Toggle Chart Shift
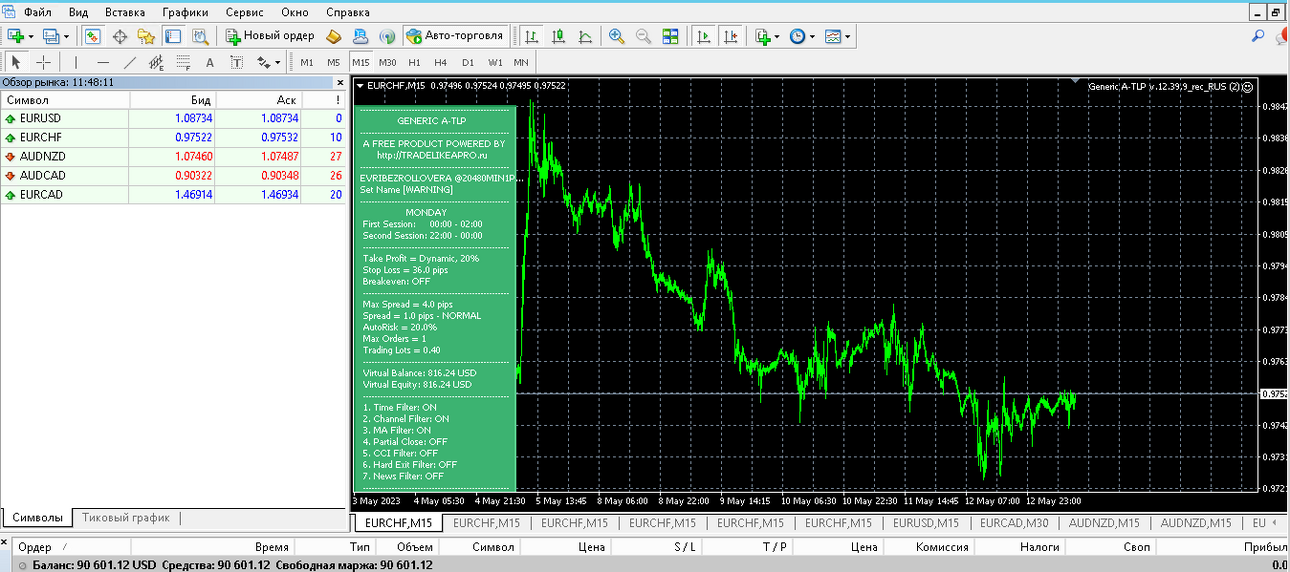Screen dimensions: 1290x572 point(731,36)
